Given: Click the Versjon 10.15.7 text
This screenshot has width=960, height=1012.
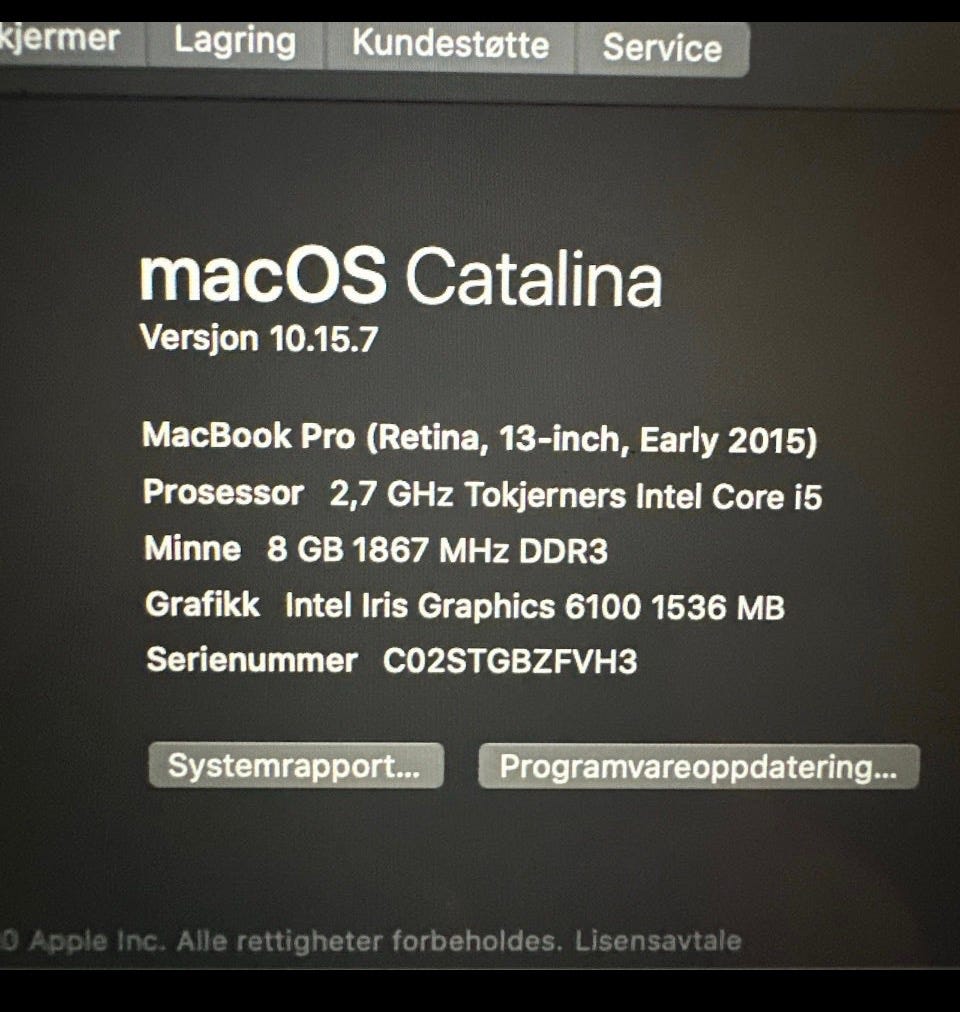Looking at the screenshot, I should [259, 338].
